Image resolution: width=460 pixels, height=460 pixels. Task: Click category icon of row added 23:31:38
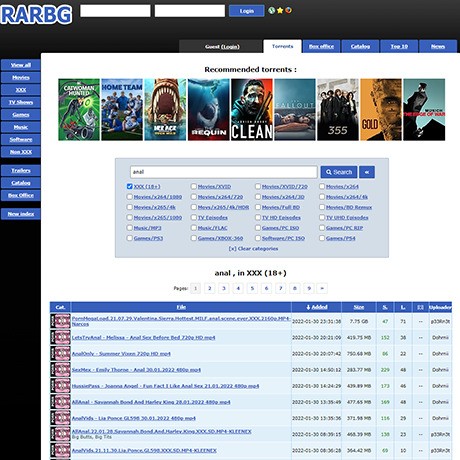coord(60,321)
